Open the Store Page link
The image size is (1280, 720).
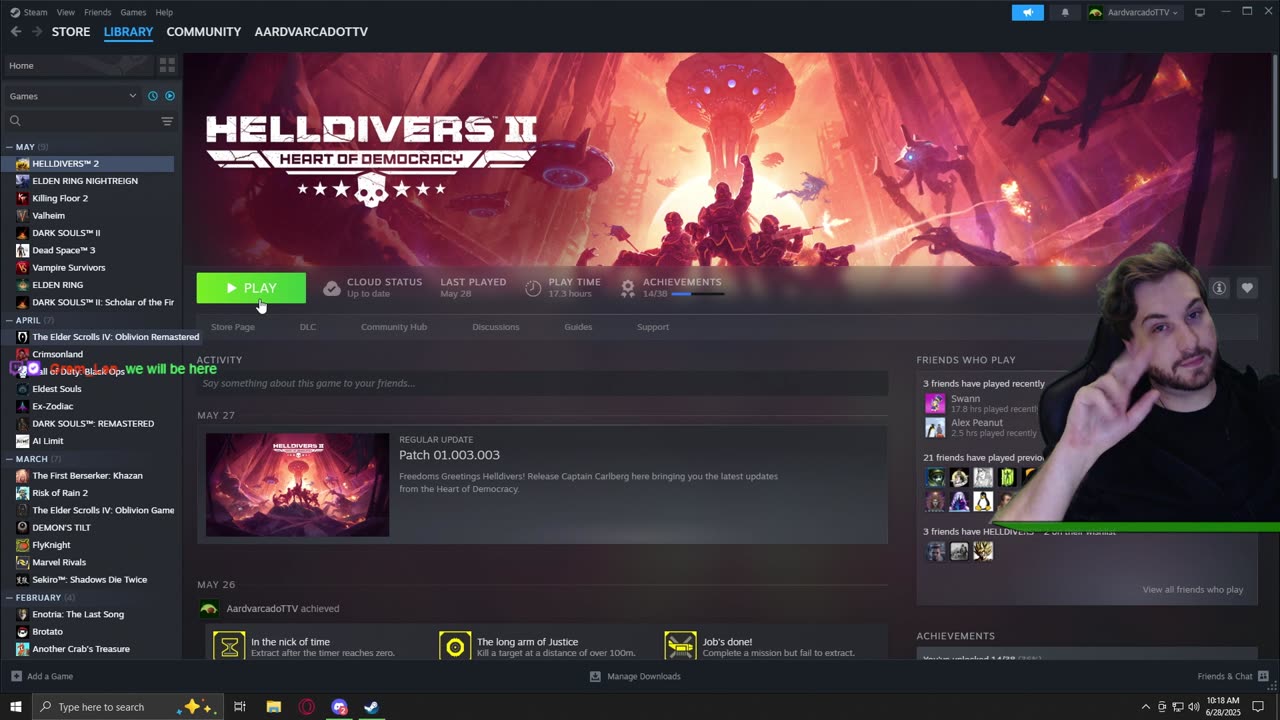pyautogui.click(x=233, y=327)
